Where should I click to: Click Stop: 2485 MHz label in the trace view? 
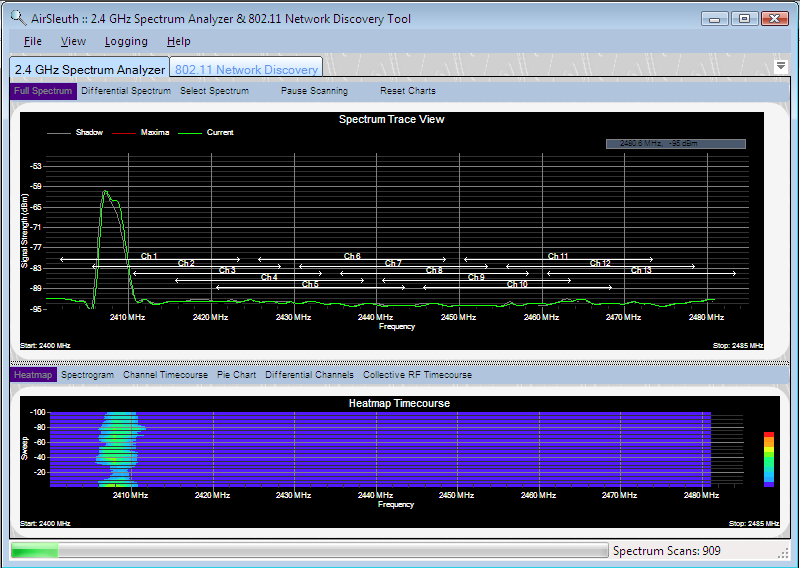pos(738,345)
